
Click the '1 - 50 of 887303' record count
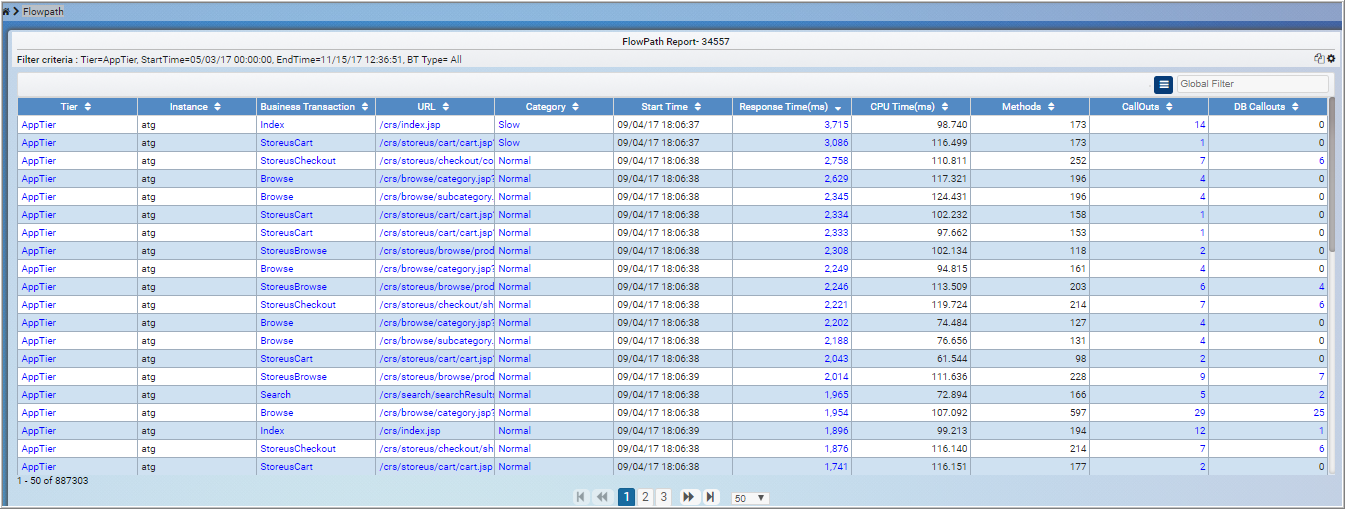click(52, 481)
